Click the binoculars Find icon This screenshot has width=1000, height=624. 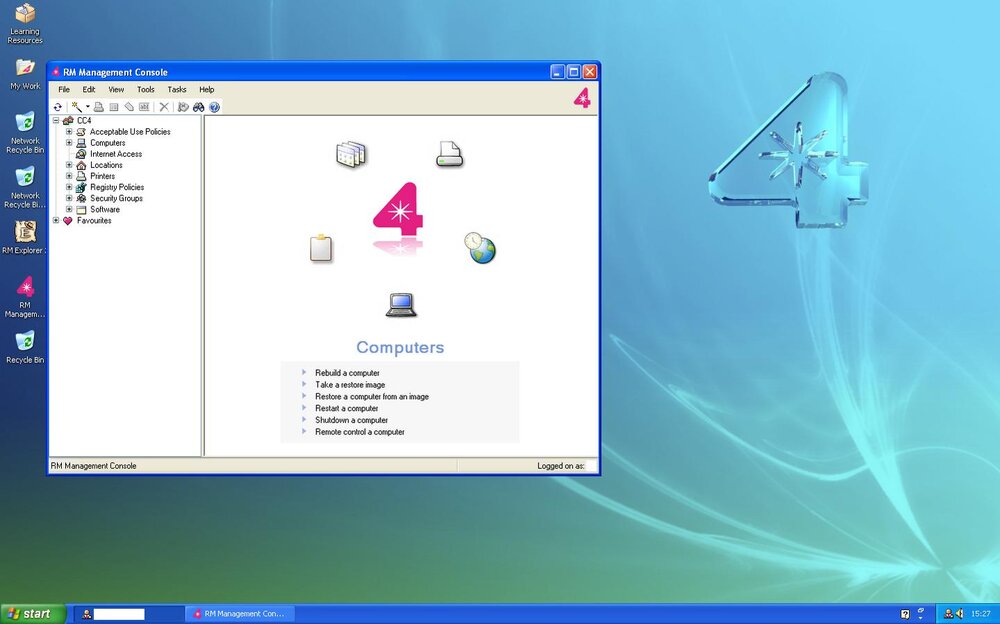click(199, 107)
